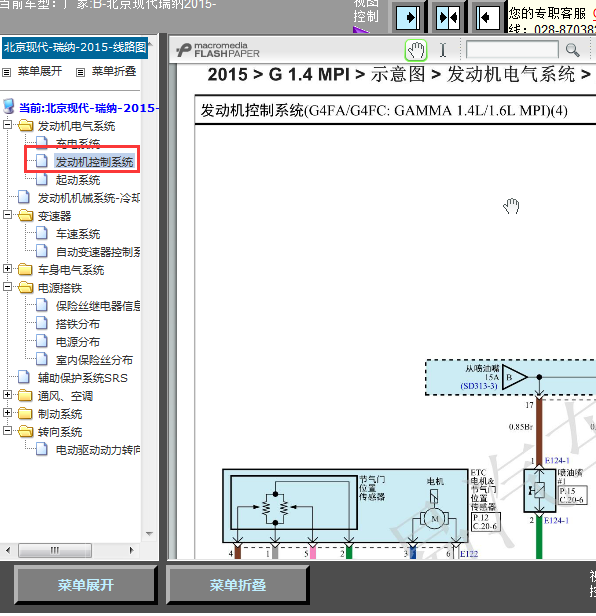Image resolution: width=596 pixels, height=616 pixels.
Task: Click into the FlashPaper search input field
Action: click(512, 50)
